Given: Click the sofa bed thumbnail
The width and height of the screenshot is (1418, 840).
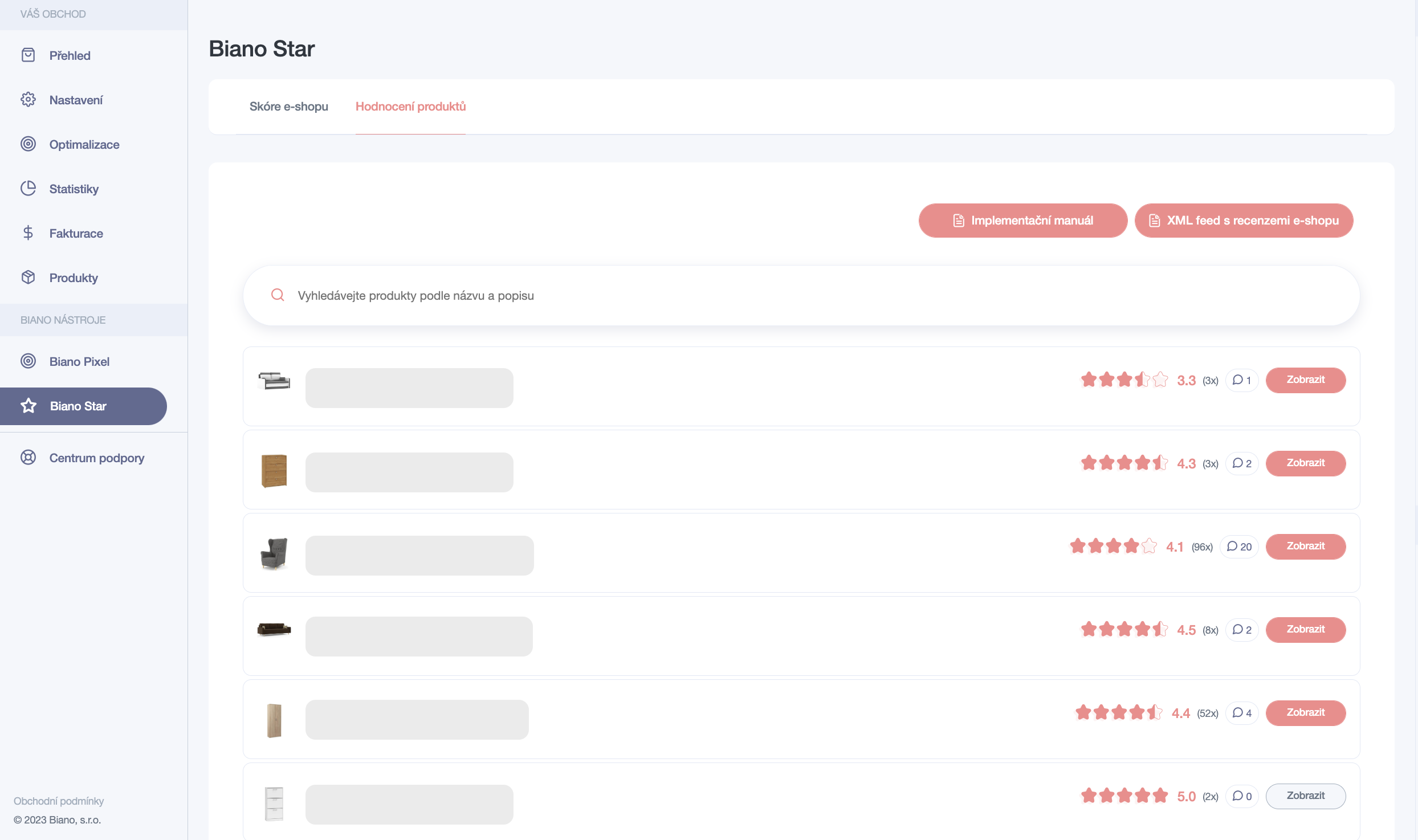Looking at the screenshot, I should (274, 380).
